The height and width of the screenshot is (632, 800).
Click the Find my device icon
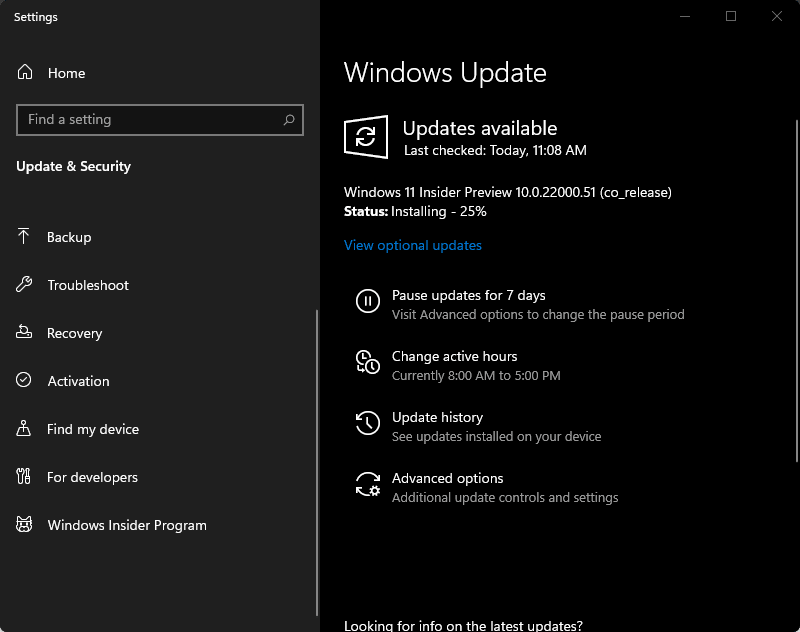click(24, 429)
